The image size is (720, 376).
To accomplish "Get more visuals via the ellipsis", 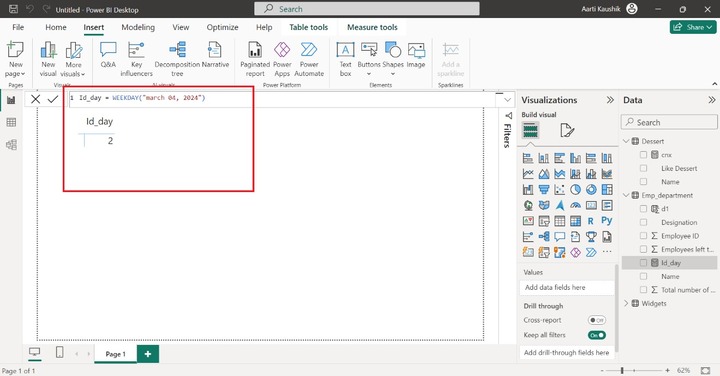I will [x=607, y=252].
